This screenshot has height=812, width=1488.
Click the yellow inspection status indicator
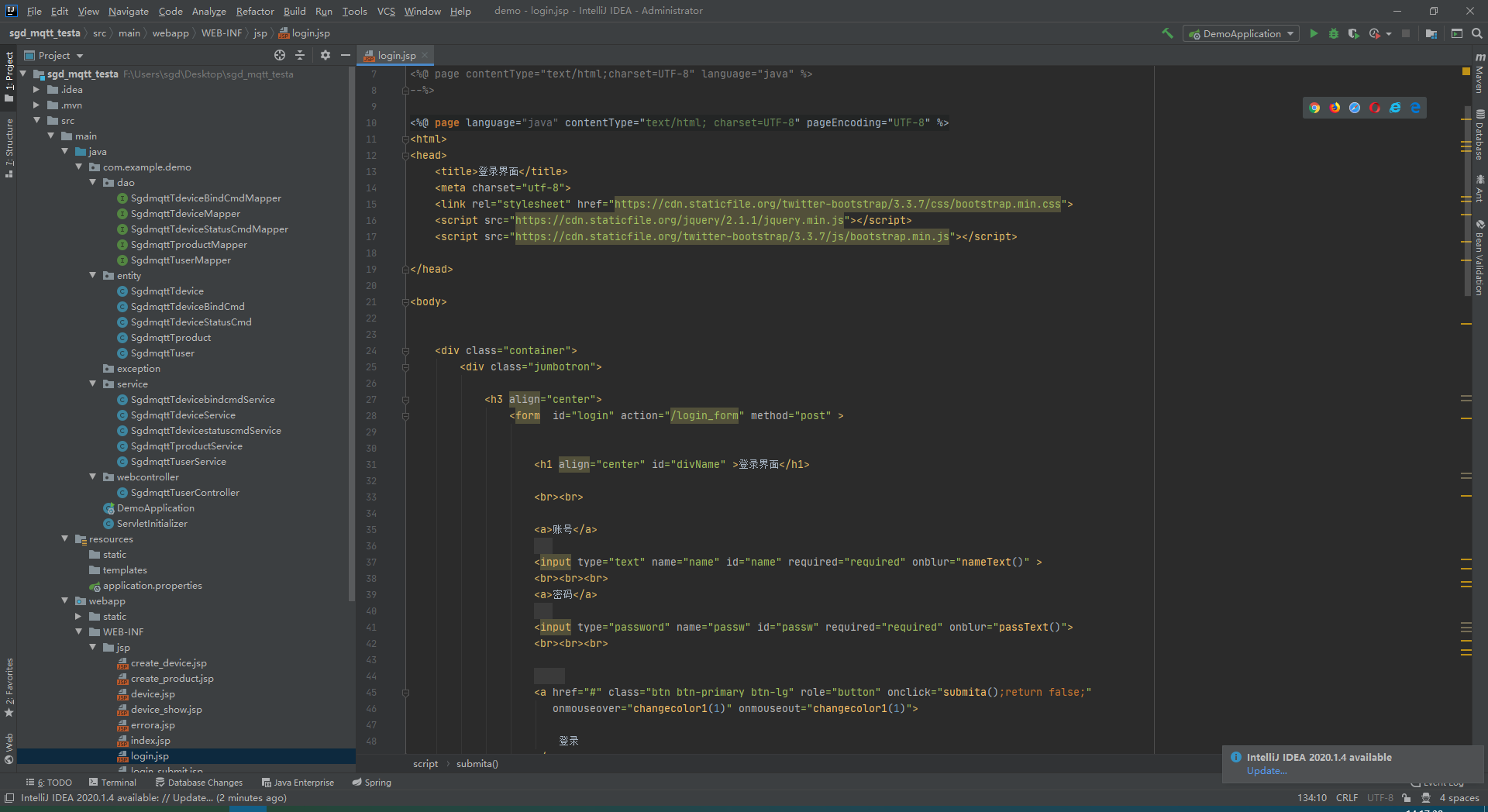click(x=1466, y=71)
